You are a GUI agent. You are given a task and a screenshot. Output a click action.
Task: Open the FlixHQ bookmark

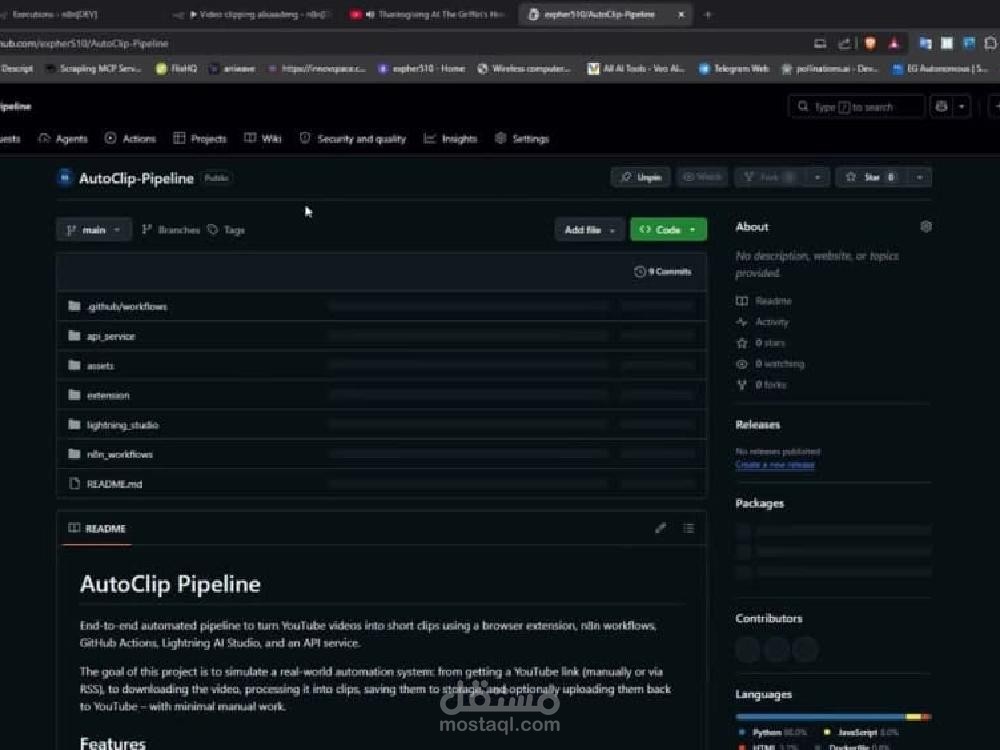(x=177, y=68)
